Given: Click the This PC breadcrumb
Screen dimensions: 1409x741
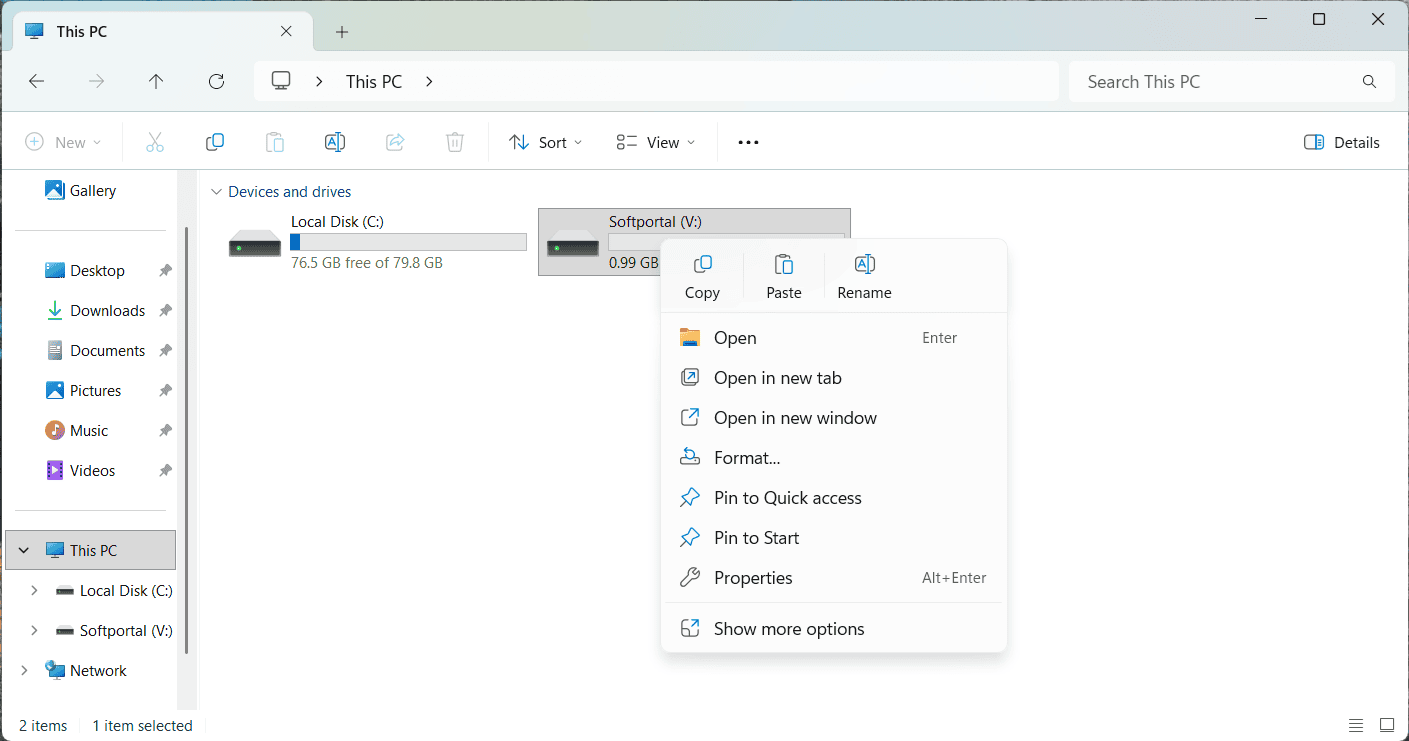Looking at the screenshot, I should point(374,82).
